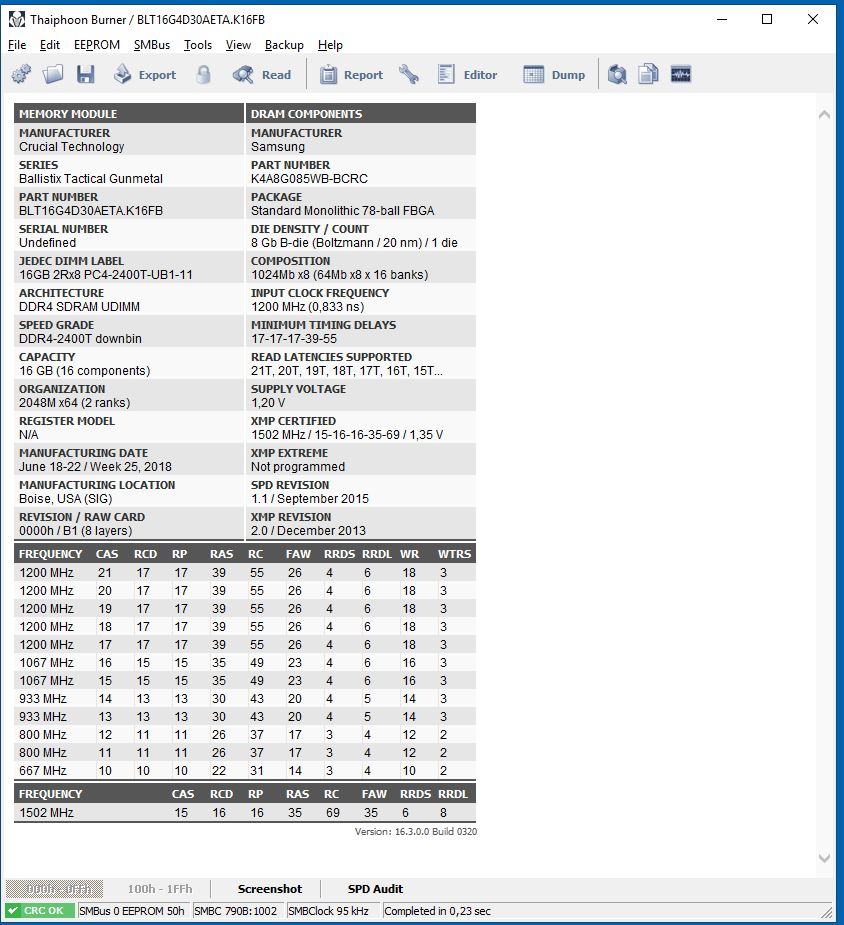
Task: Open settings gear icon in toolbar
Action: tap(21, 74)
